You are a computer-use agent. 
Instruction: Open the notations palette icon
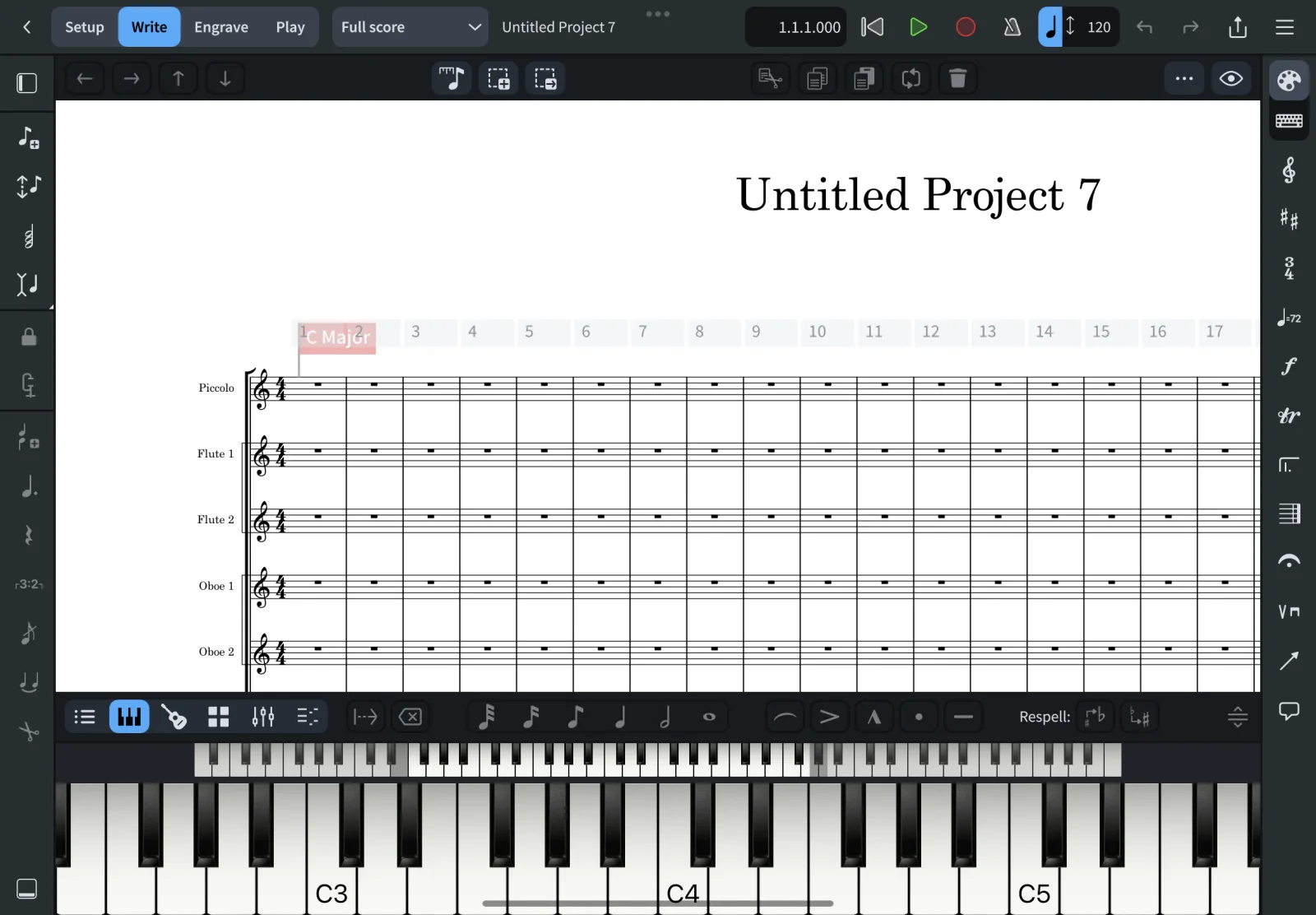tap(1289, 81)
